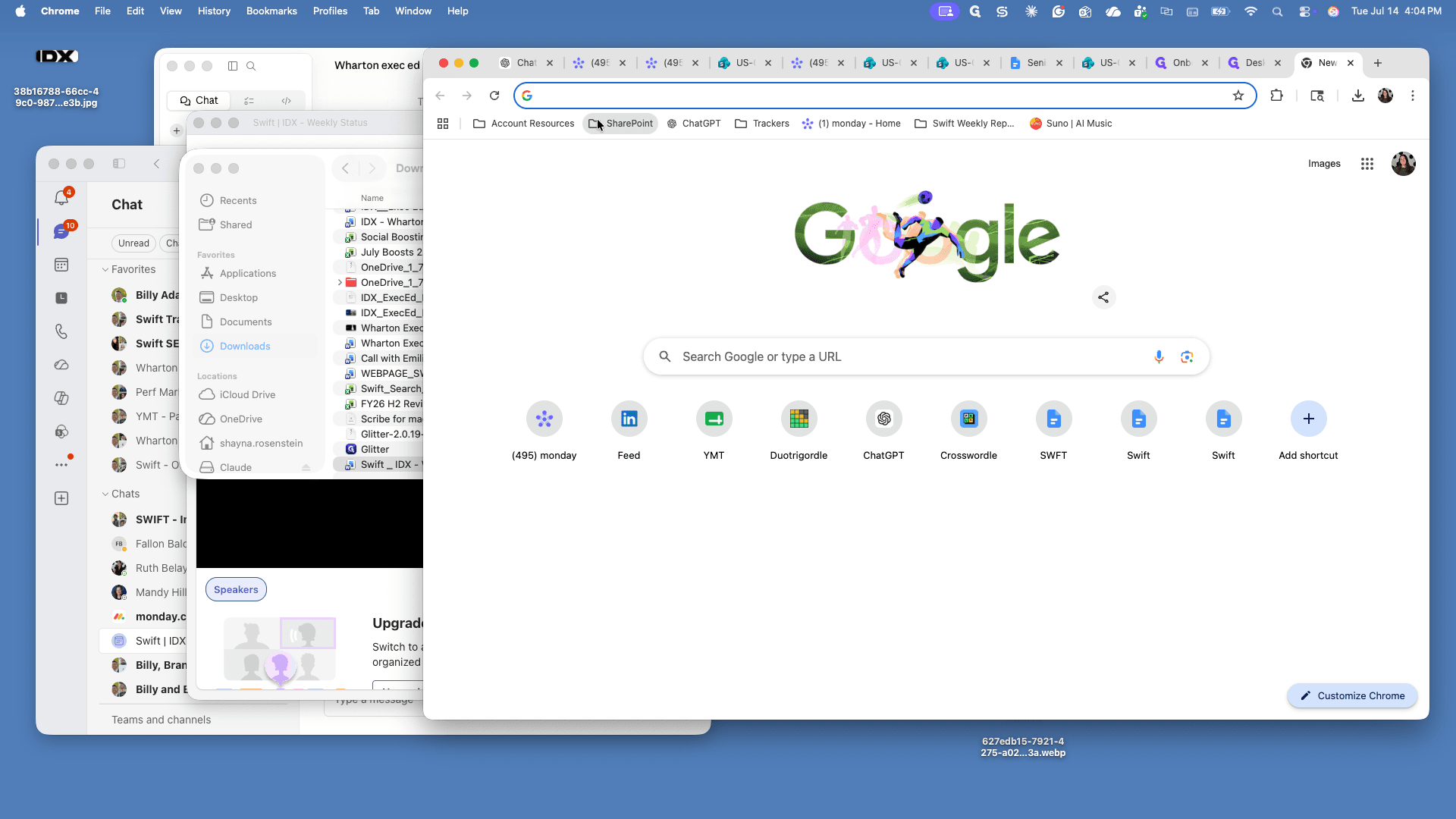The width and height of the screenshot is (1456, 819).
Task: Start voice search with microphone icon
Action: click(1159, 356)
